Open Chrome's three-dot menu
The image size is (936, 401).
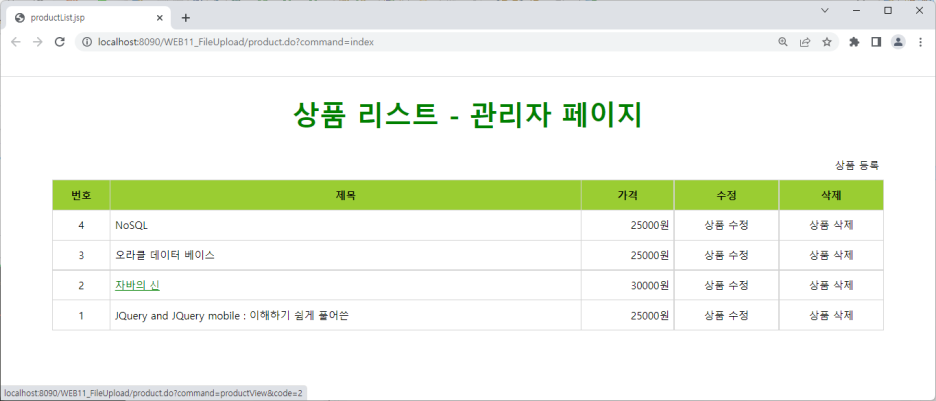pos(920,42)
